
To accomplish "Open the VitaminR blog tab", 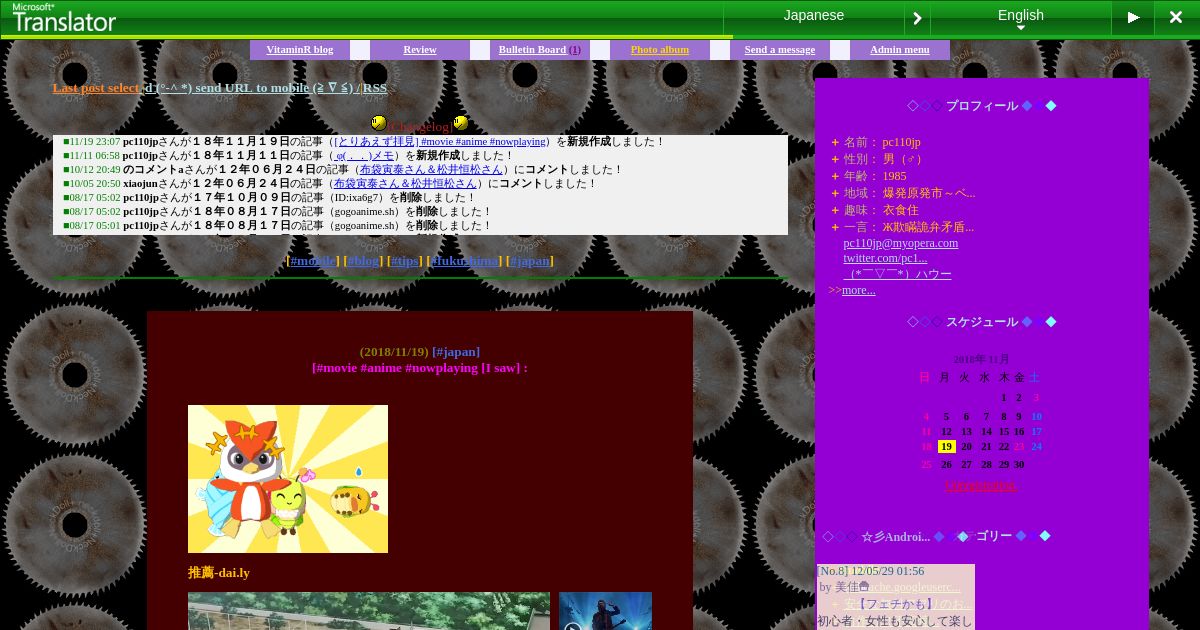I will [300, 50].
